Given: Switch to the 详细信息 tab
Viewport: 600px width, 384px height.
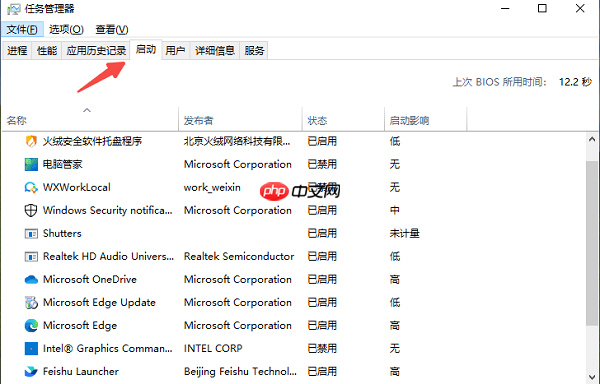Looking at the screenshot, I should [x=215, y=50].
